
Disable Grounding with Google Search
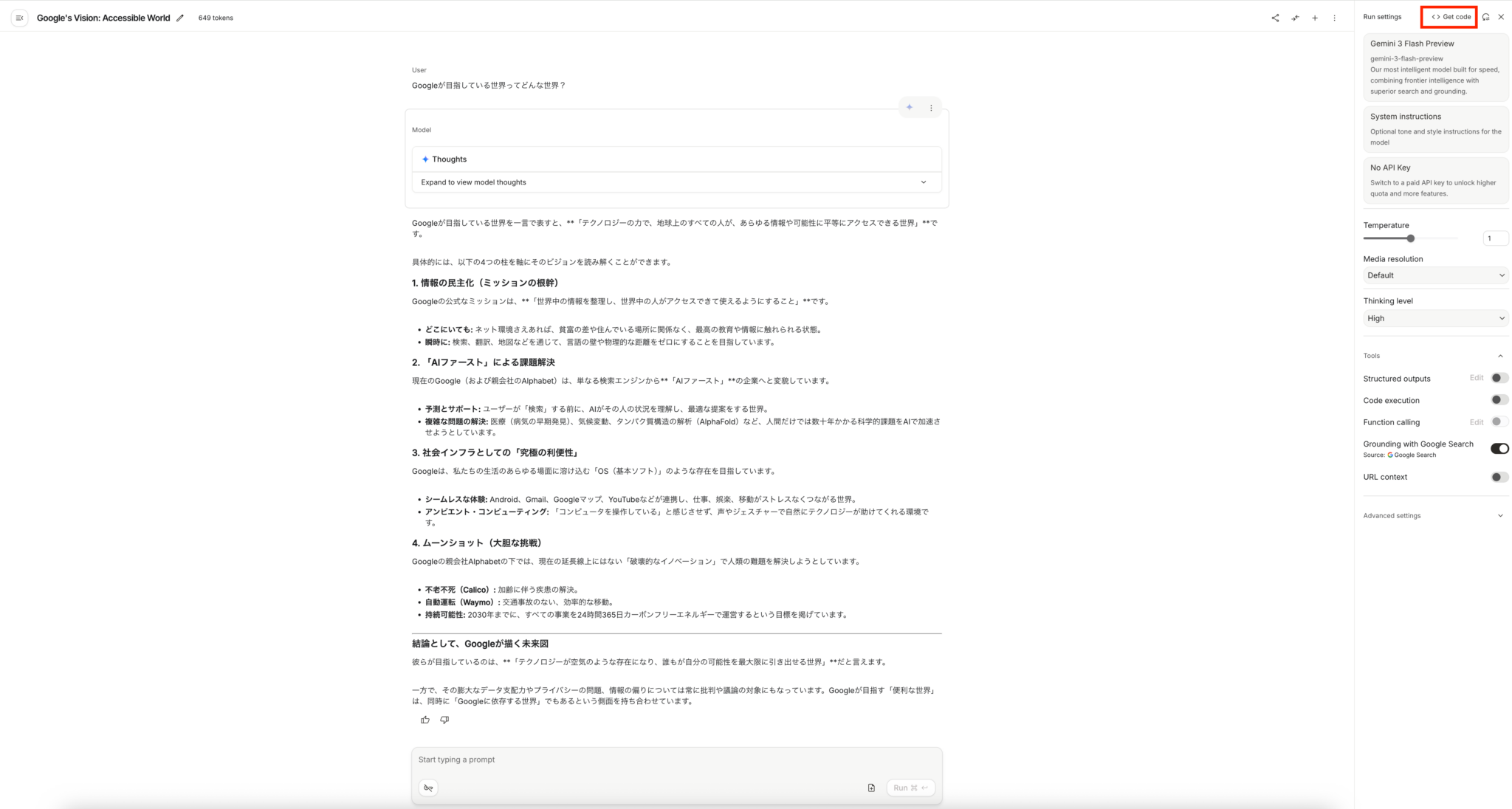[1499, 448]
